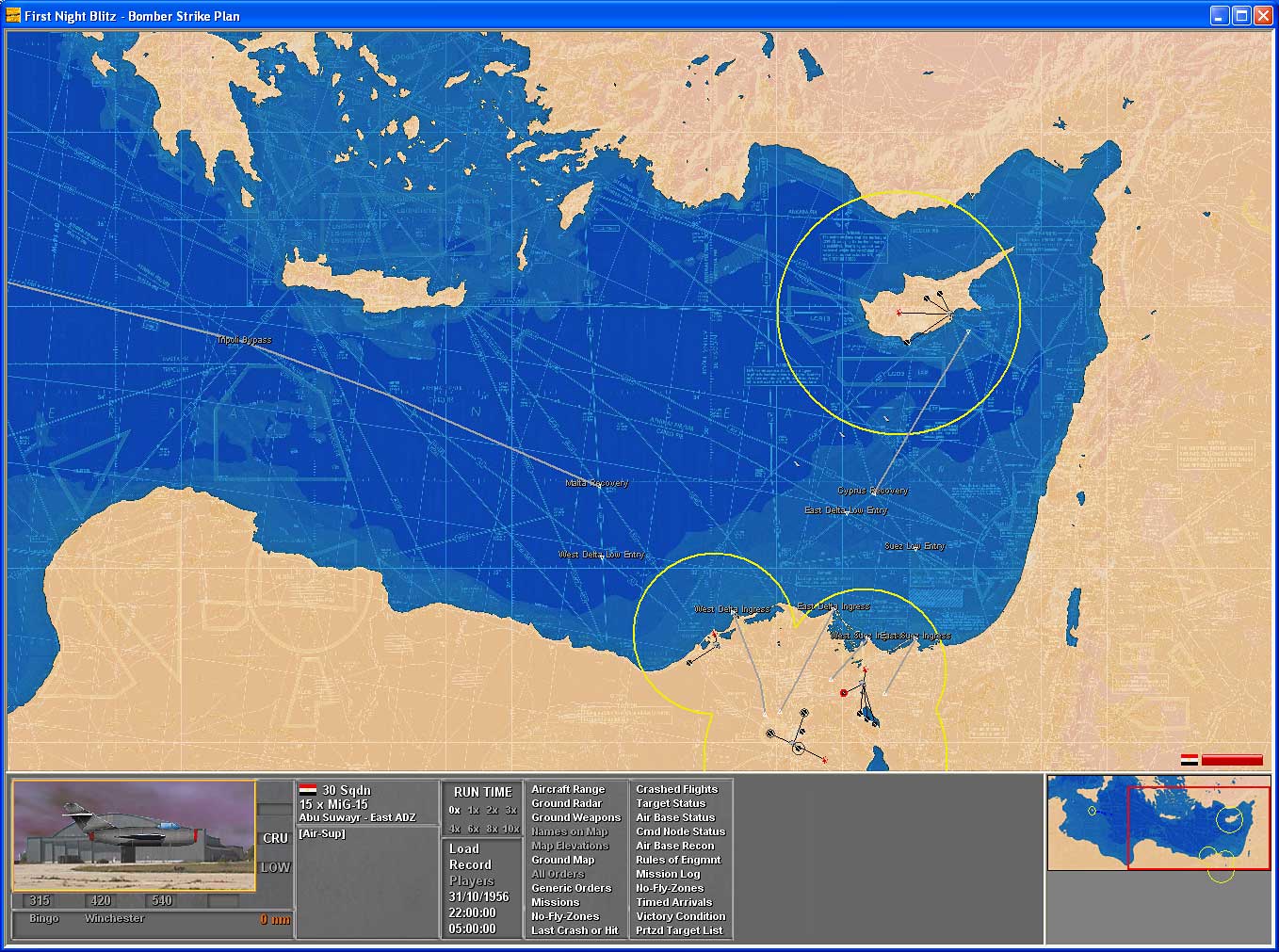Select the Egyptian flag icon above the minimap
The height and width of the screenshot is (952, 1279).
1190,760
